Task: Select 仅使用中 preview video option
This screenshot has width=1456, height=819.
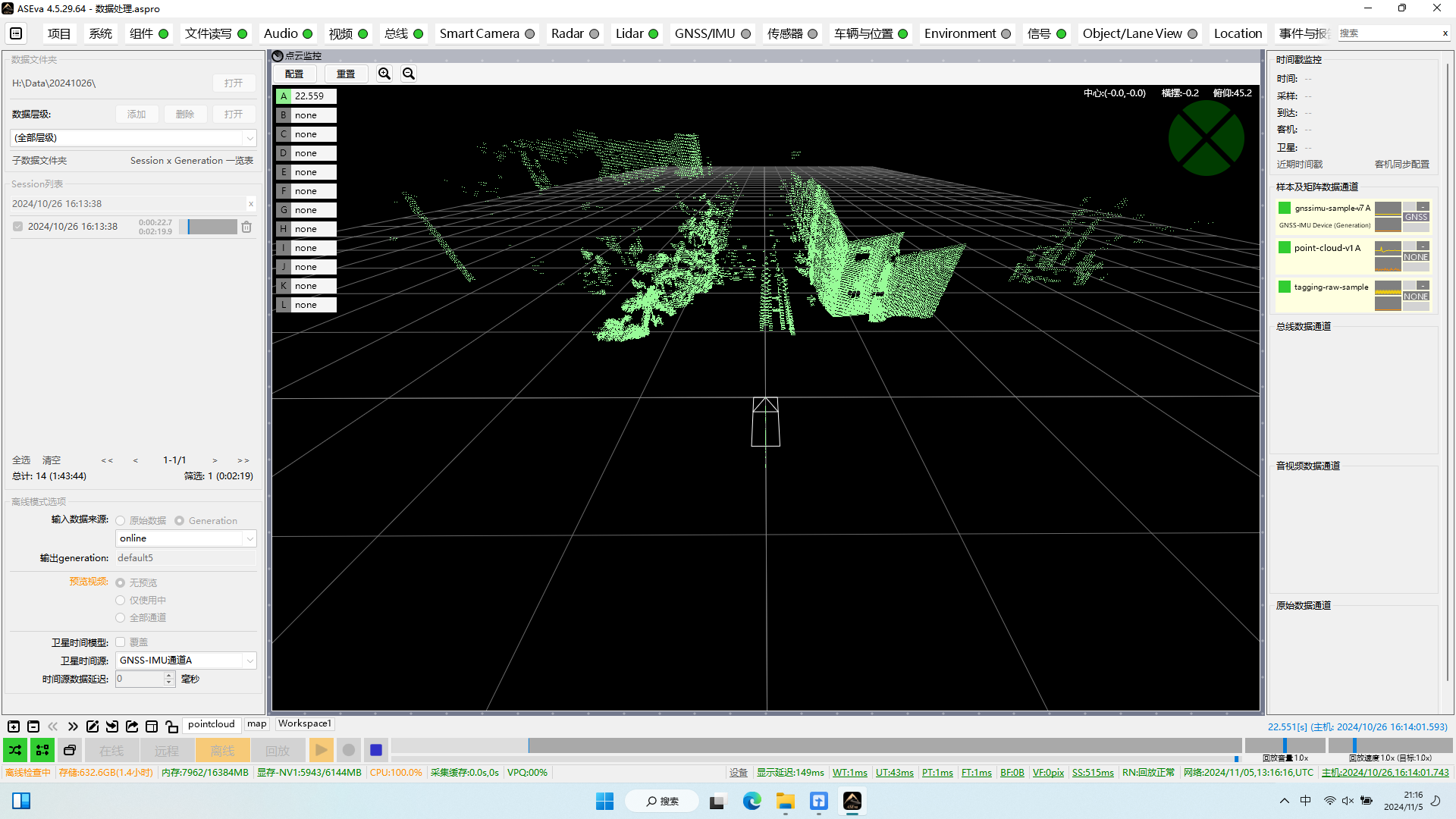Action: tap(120, 601)
